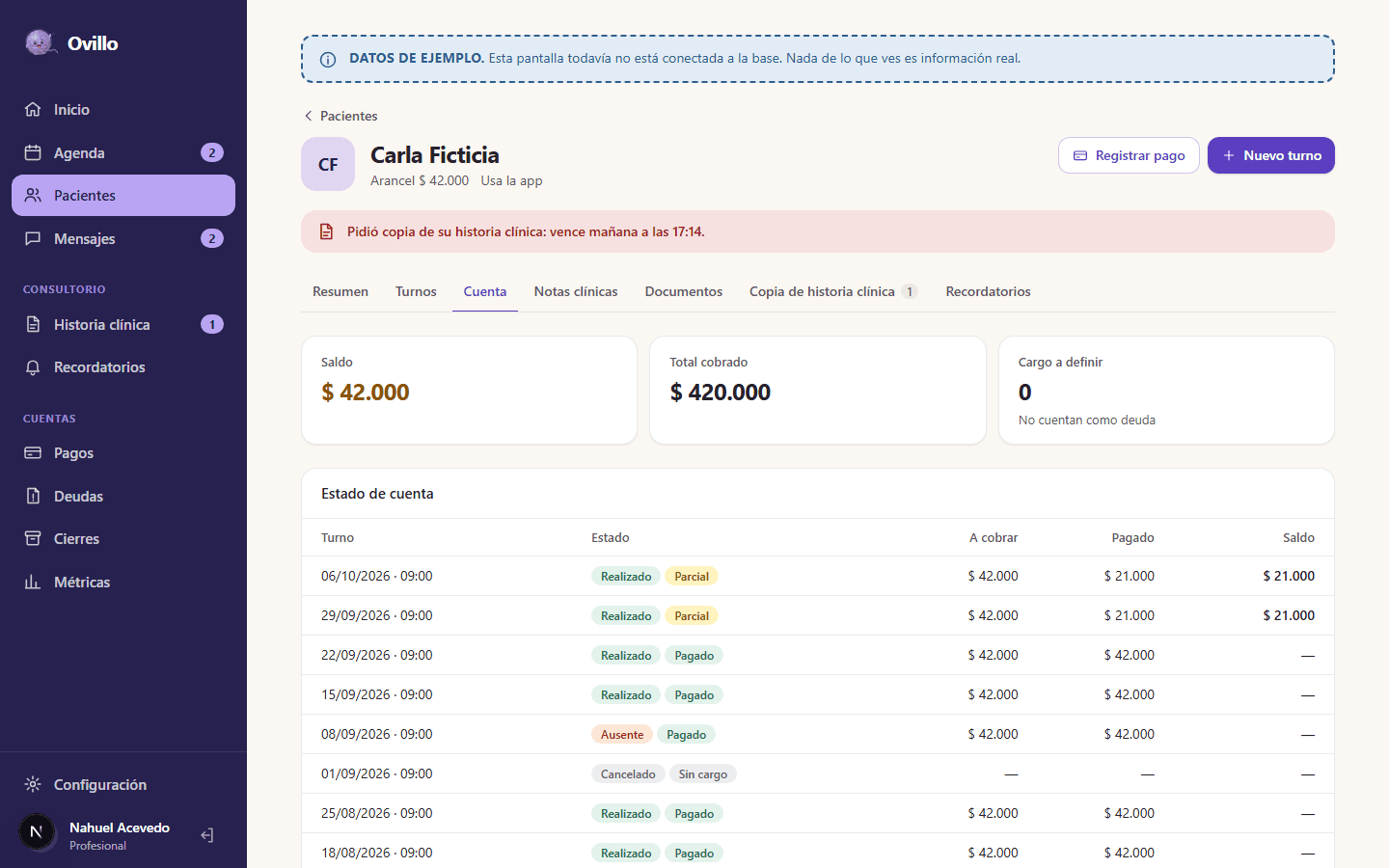Open Mensajes chat bubble icon
Screen dimensions: 1389x868
(33, 238)
